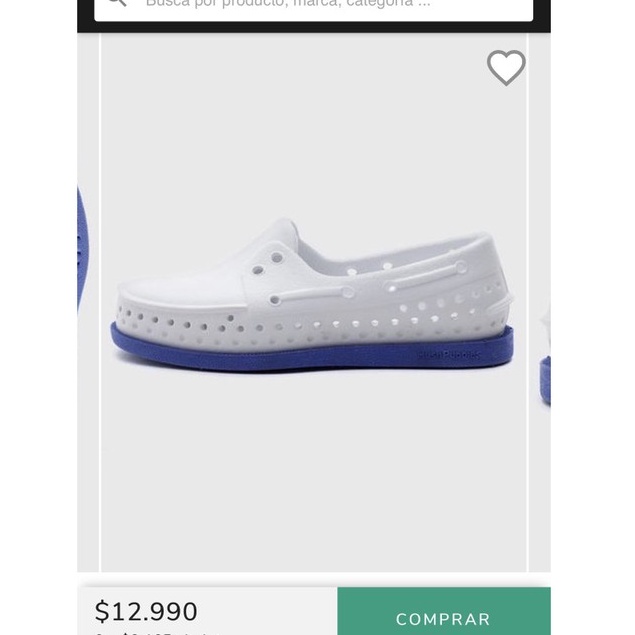This screenshot has width=635, height=635.
Task: Toggle the favorite heart outline
Action: click(x=506, y=67)
